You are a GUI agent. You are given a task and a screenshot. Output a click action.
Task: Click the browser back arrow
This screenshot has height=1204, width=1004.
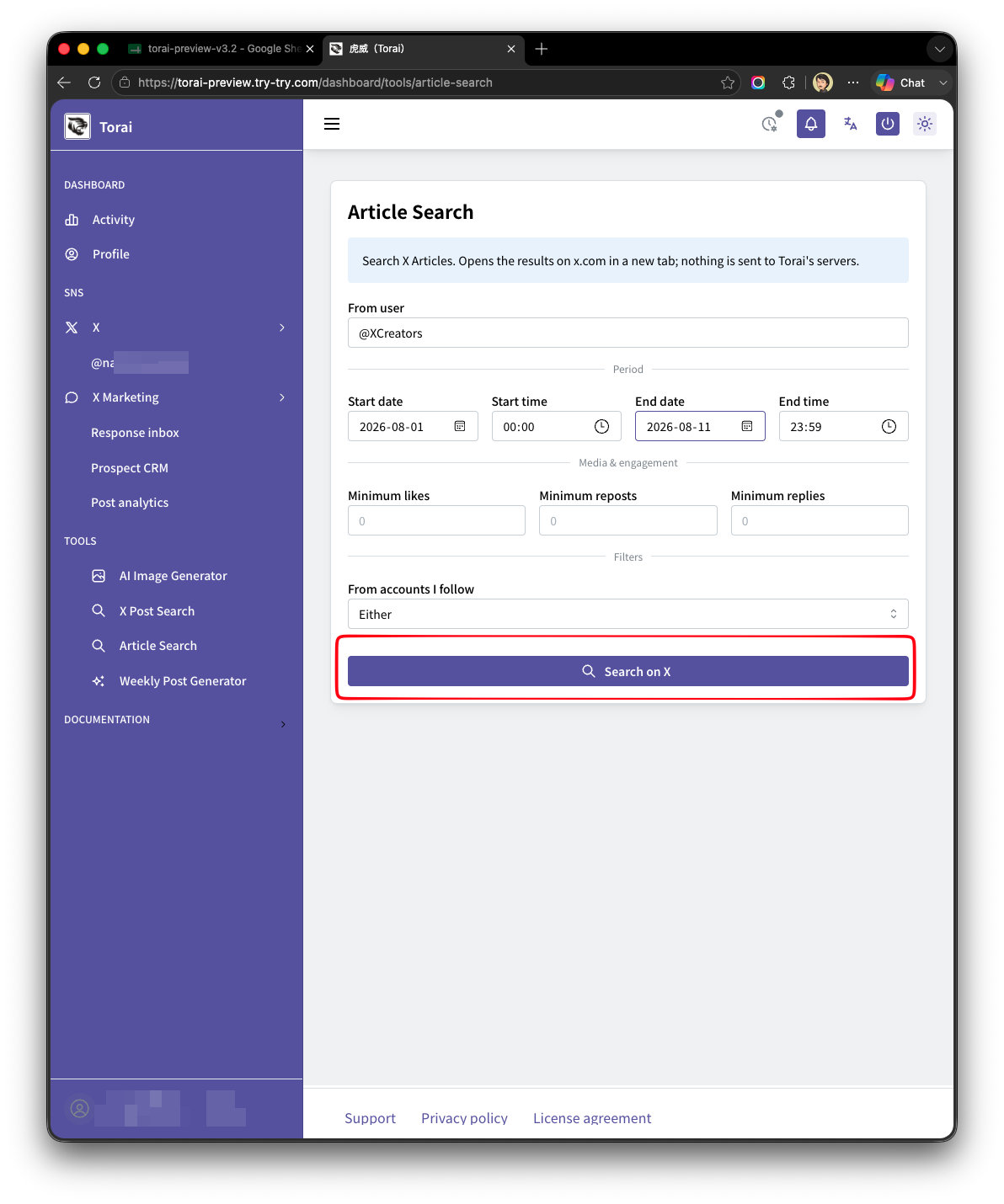coord(64,83)
